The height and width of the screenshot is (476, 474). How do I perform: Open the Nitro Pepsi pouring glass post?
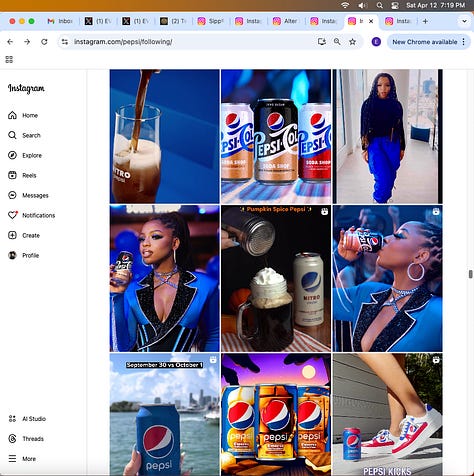pyautogui.click(x=165, y=136)
